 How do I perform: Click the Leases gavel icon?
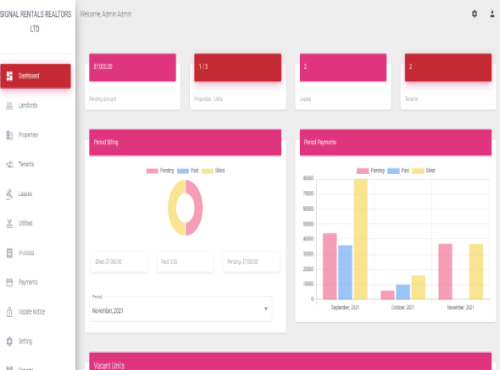coord(10,194)
